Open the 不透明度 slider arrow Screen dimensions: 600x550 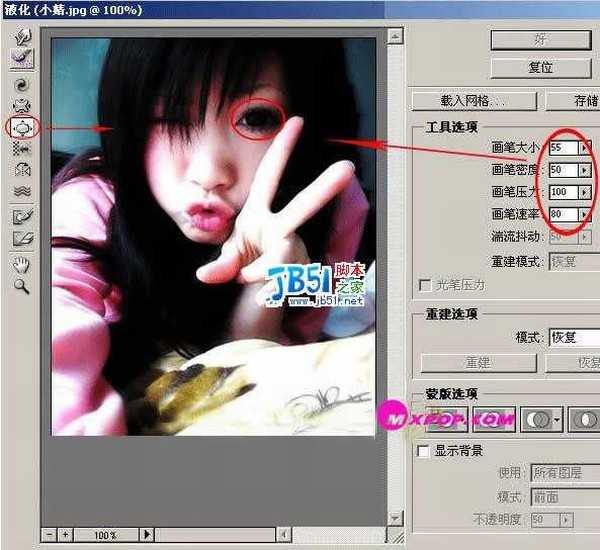pos(566,520)
